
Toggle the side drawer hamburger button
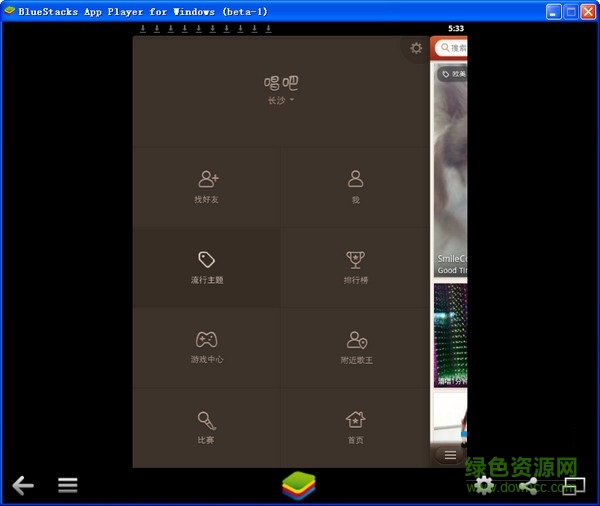450,455
